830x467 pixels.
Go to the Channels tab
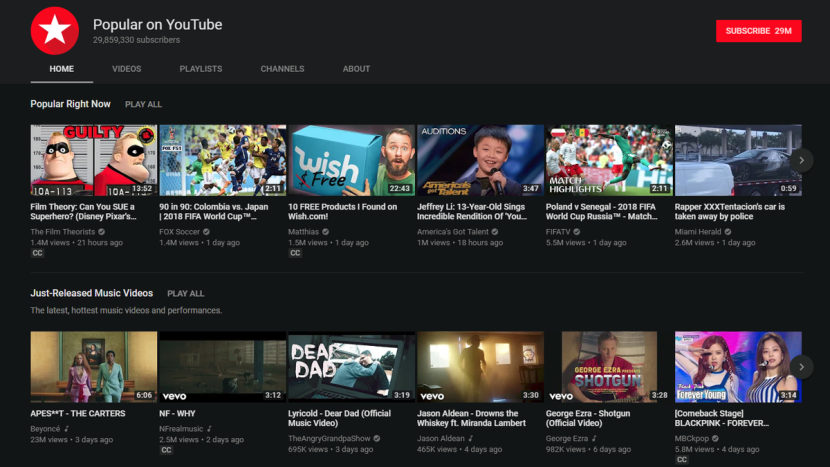click(x=282, y=69)
